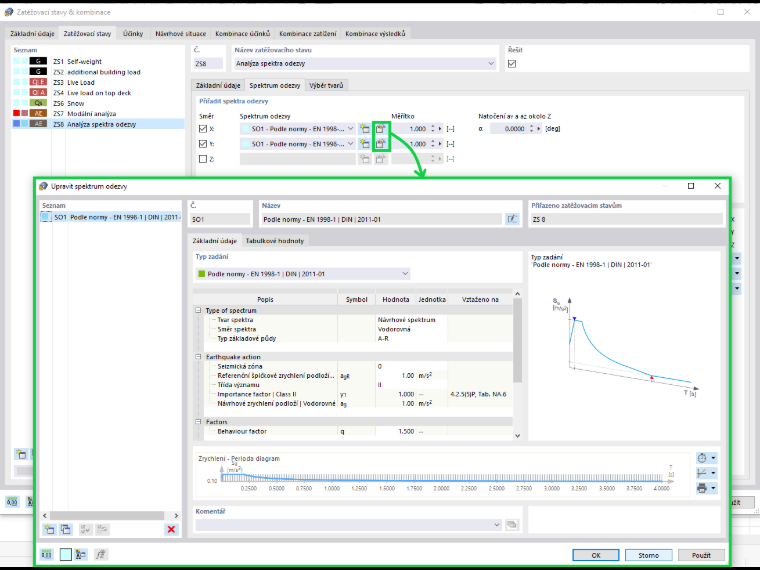Viewport: 760px width, 570px height.
Task: Collapse Earthquake action group
Action: (198, 357)
